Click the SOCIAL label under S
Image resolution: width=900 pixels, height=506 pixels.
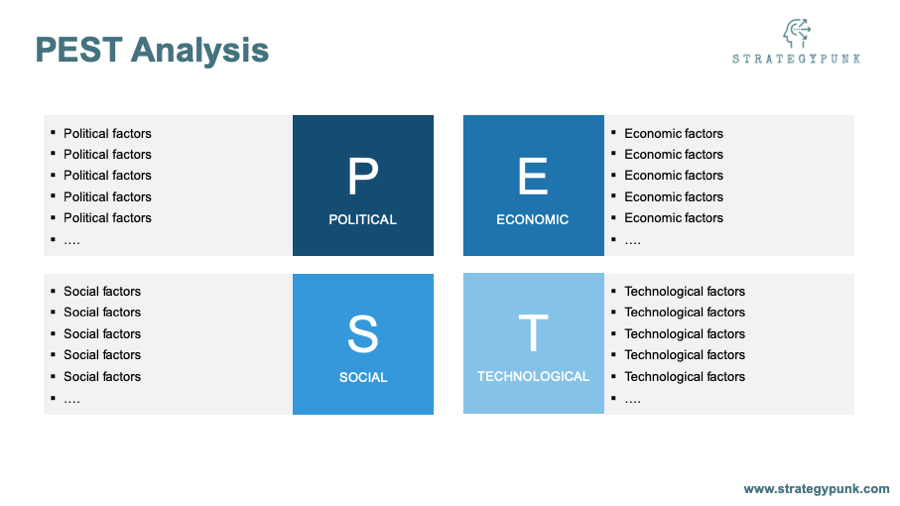363,377
